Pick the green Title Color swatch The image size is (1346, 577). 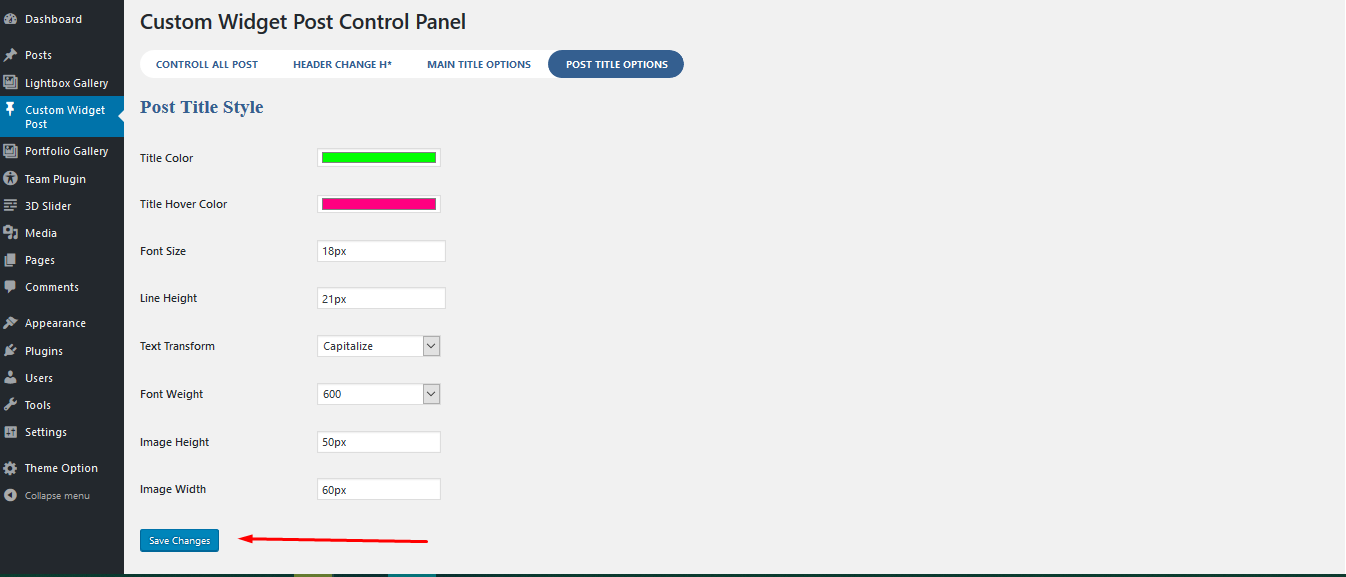click(379, 158)
